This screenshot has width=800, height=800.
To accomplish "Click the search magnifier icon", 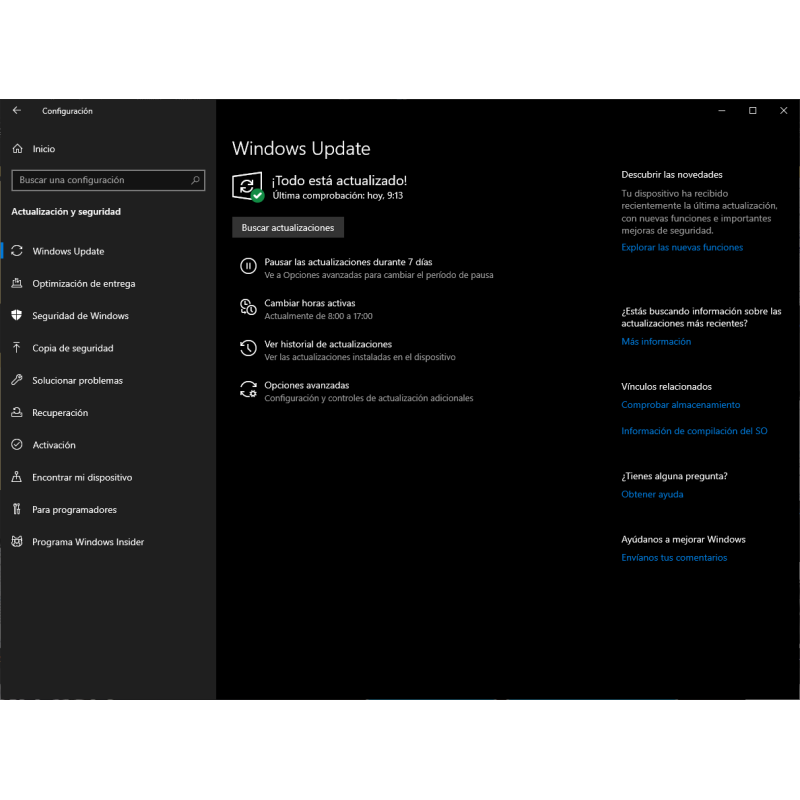I will click(x=195, y=180).
